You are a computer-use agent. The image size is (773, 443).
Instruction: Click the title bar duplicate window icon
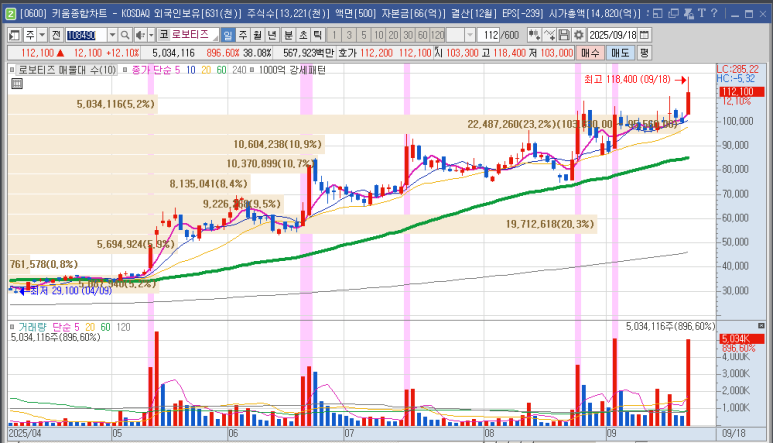click(x=673, y=13)
